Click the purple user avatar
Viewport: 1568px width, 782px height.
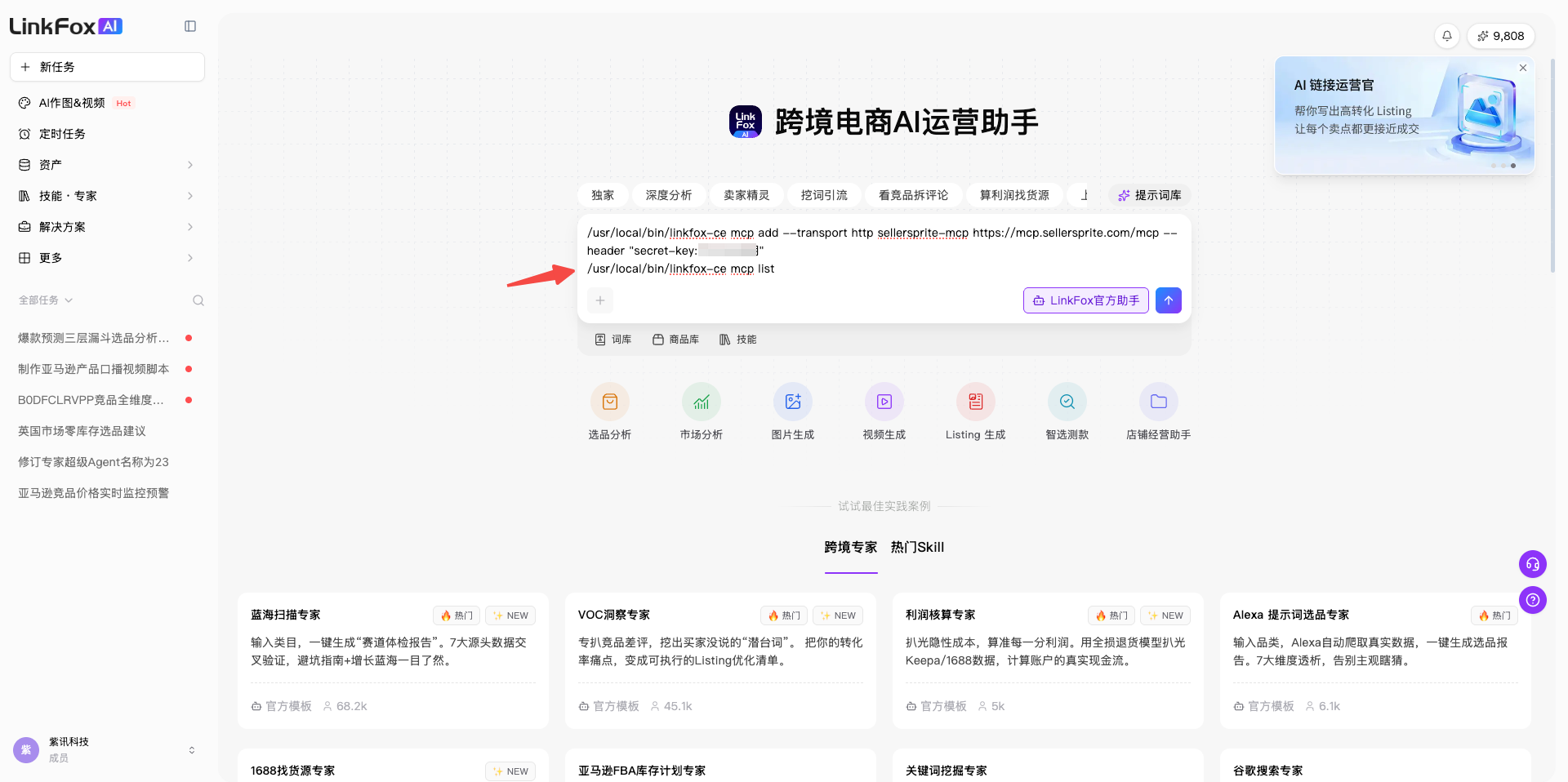[26, 749]
